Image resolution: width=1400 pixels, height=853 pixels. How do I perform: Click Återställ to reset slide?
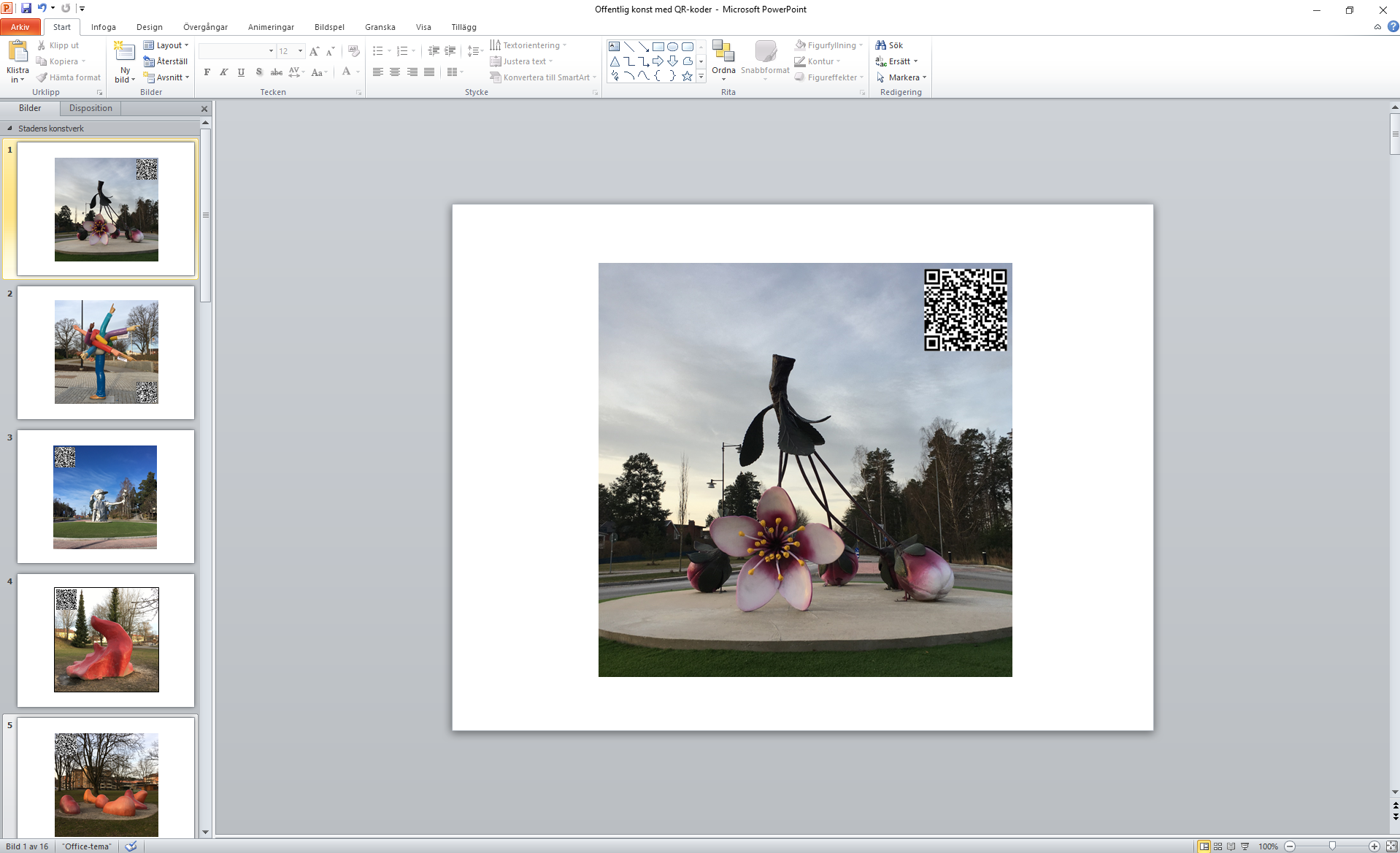(166, 61)
